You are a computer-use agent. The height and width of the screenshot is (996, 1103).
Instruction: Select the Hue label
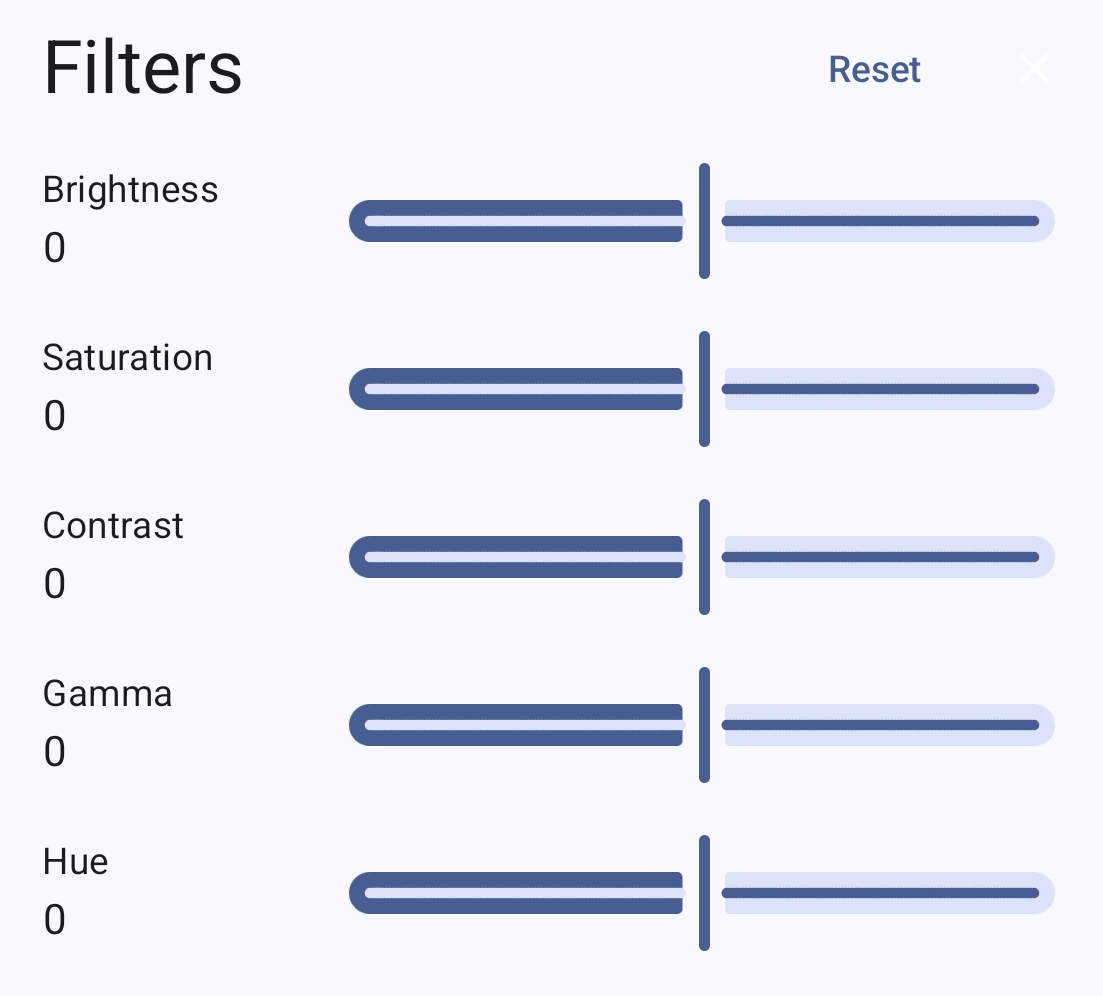(74, 861)
